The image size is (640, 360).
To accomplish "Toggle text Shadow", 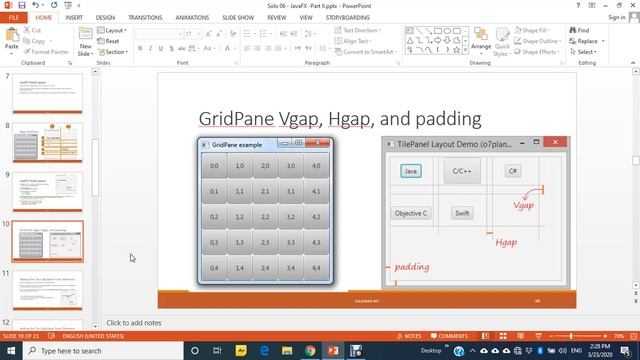I will [171, 48].
